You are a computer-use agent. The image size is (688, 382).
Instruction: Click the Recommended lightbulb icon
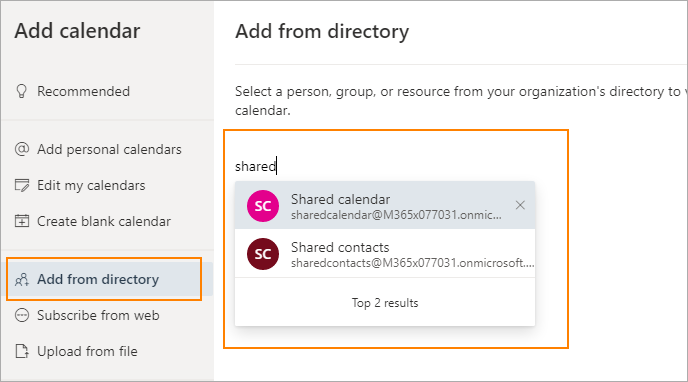click(x=22, y=91)
